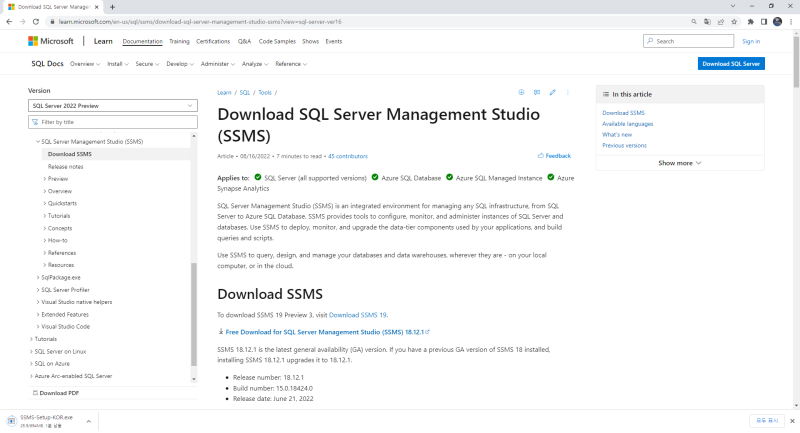Open the Shows tab

[310, 41]
